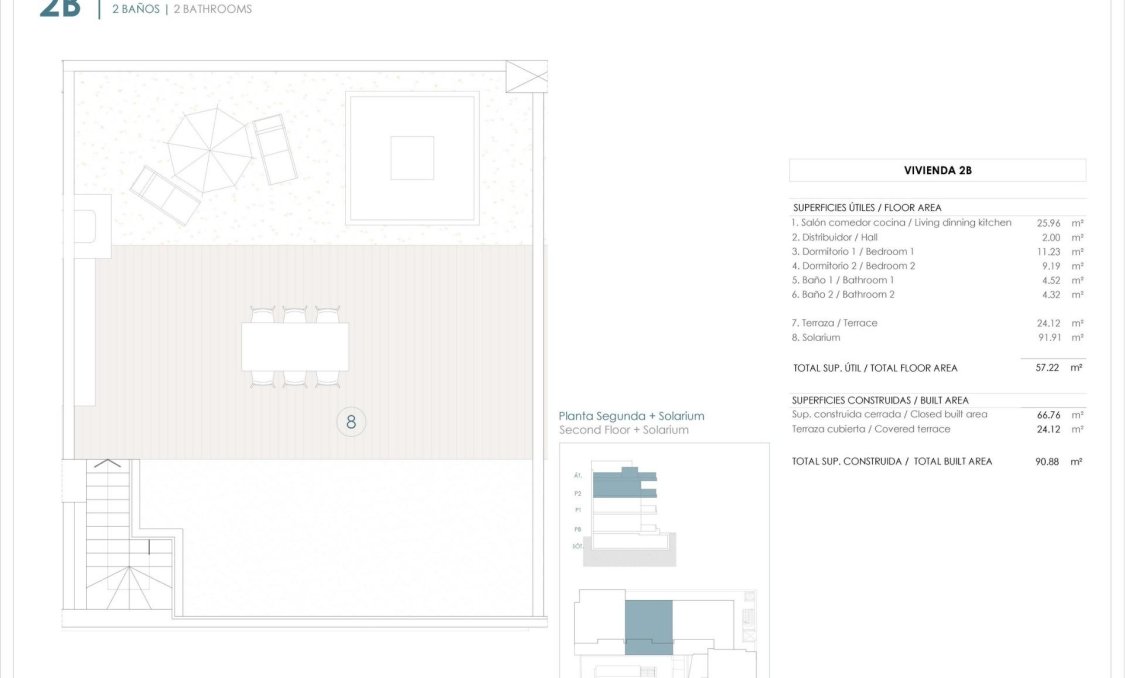Image resolution: width=1125 pixels, height=678 pixels.
Task: Click the room number 8 on the solarium
Action: pyautogui.click(x=350, y=421)
